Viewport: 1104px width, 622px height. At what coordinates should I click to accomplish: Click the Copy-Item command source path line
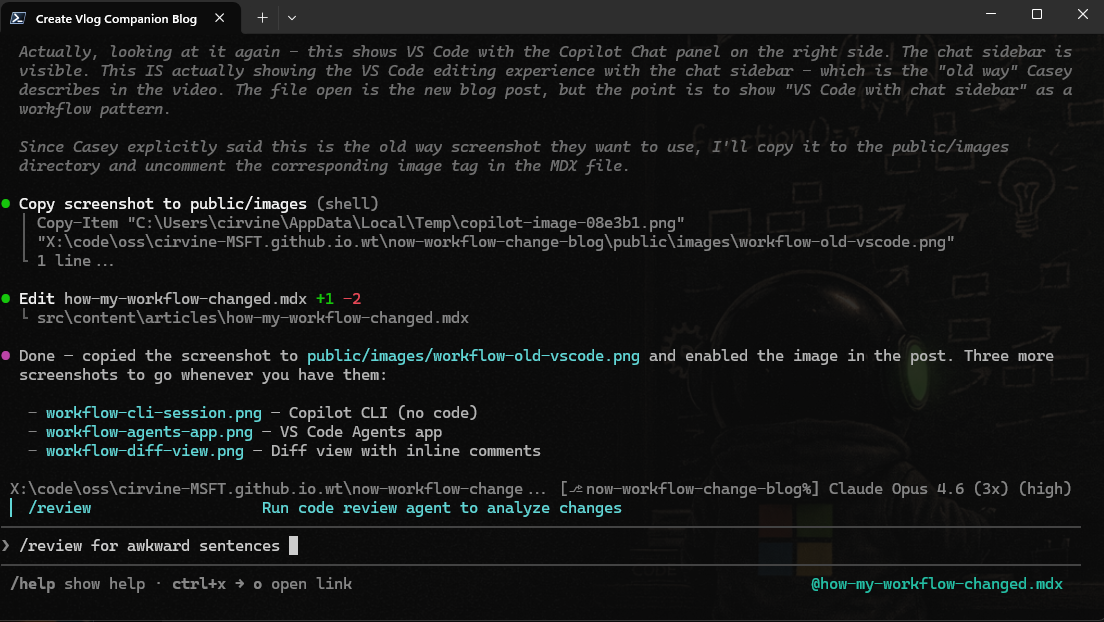(360, 223)
